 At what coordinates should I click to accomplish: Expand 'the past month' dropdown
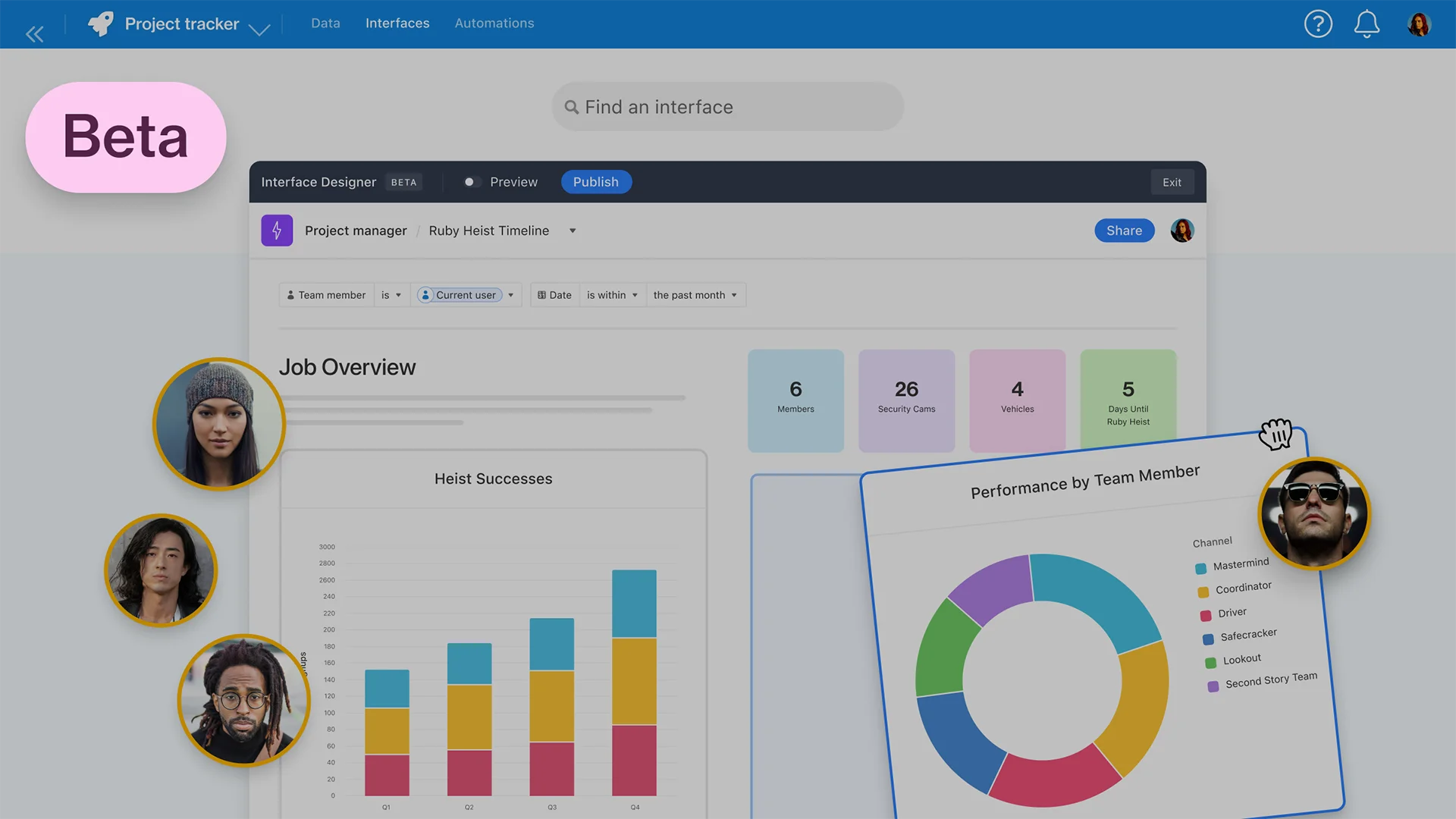[695, 295]
